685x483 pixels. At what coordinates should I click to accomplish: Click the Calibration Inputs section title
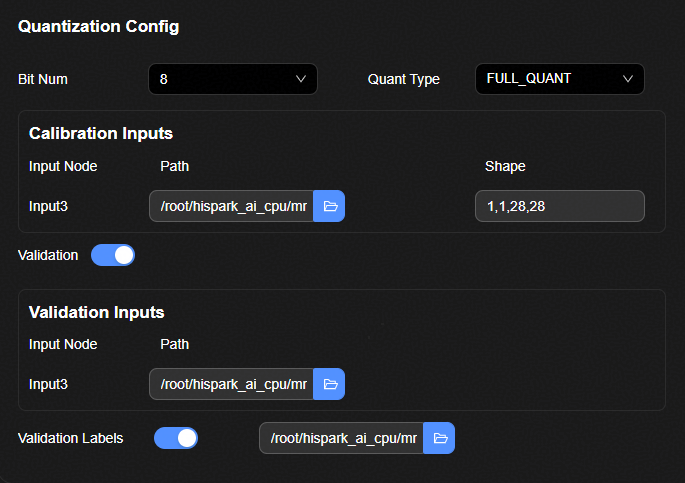coord(101,133)
